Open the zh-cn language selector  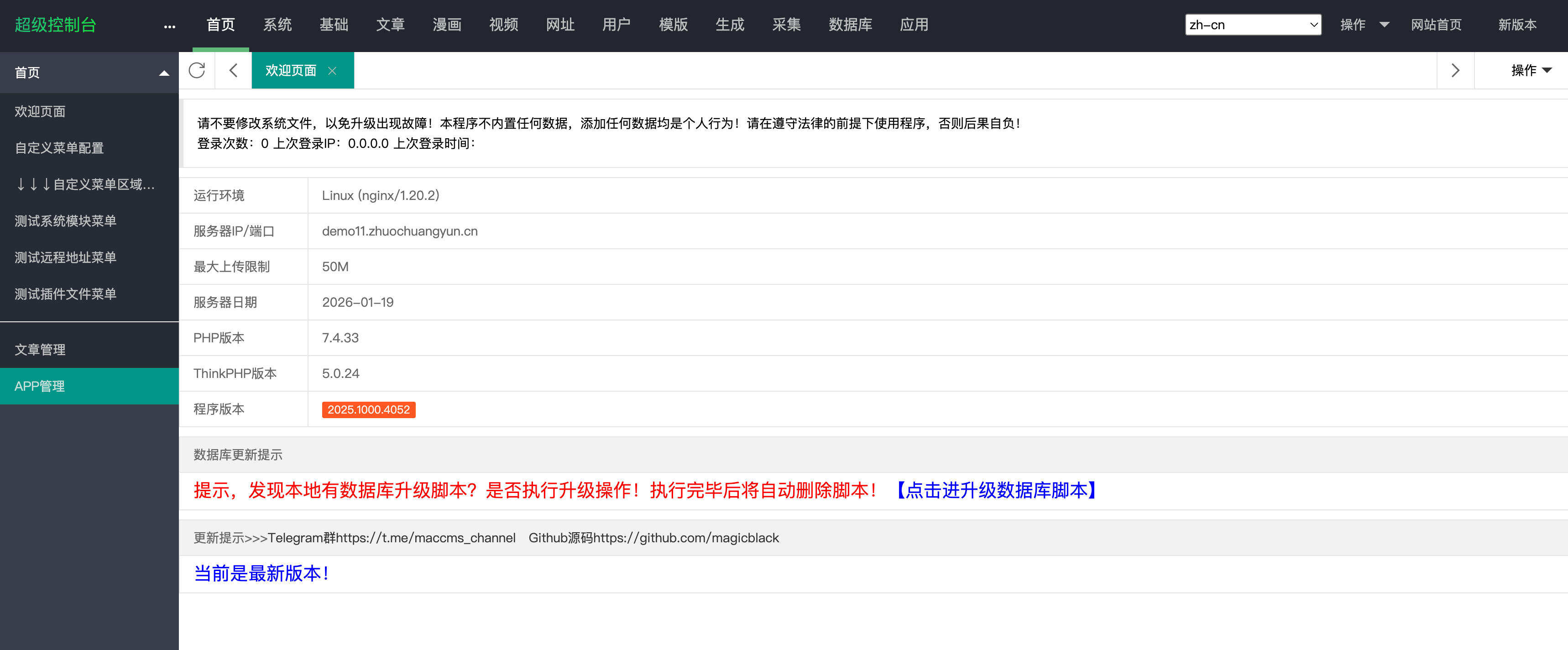(1252, 24)
